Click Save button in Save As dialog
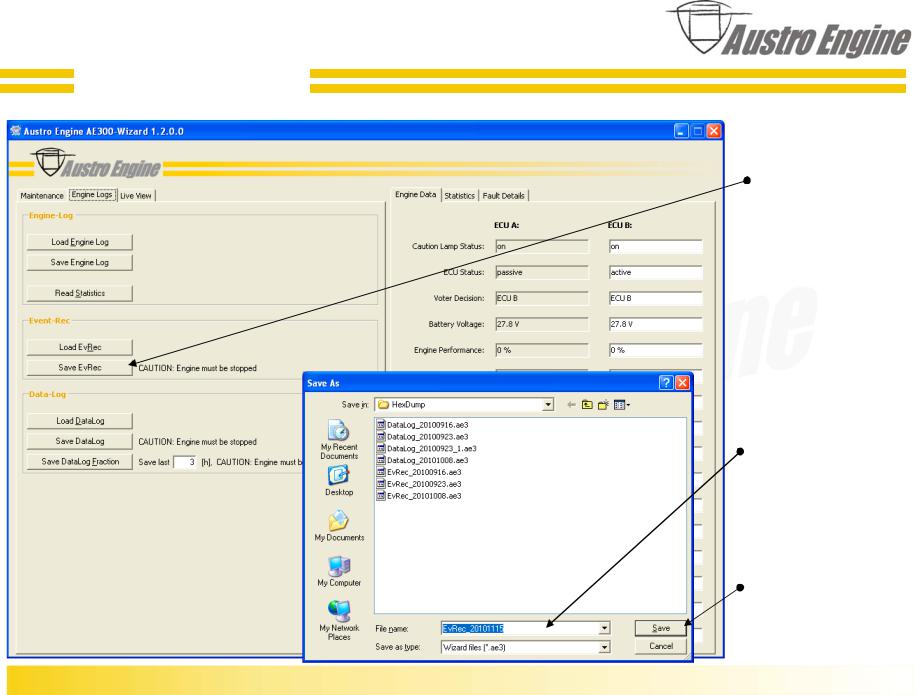The width and height of the screenshot is (915, 695). coord(661,628)
